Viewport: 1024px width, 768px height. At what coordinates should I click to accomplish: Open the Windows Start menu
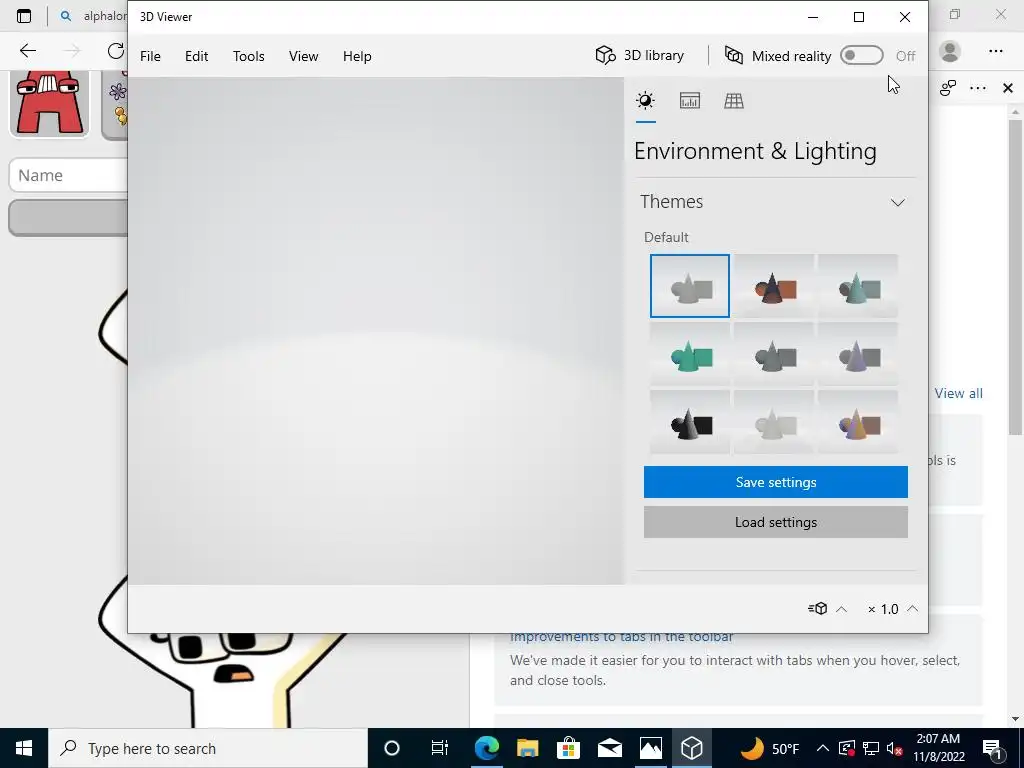click(24, 748)
